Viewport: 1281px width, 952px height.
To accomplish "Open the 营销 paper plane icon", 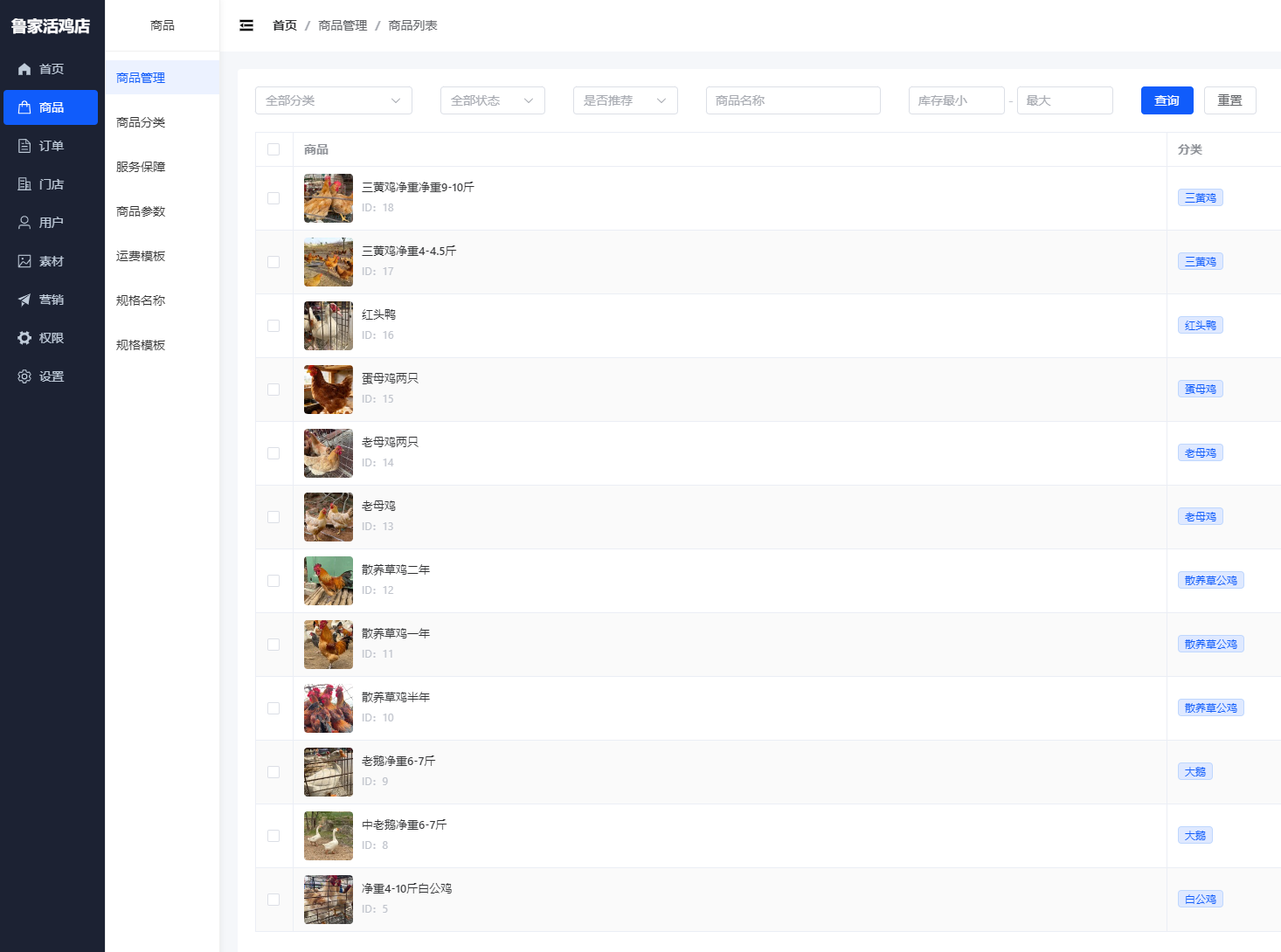I will (x=24, y=300).
